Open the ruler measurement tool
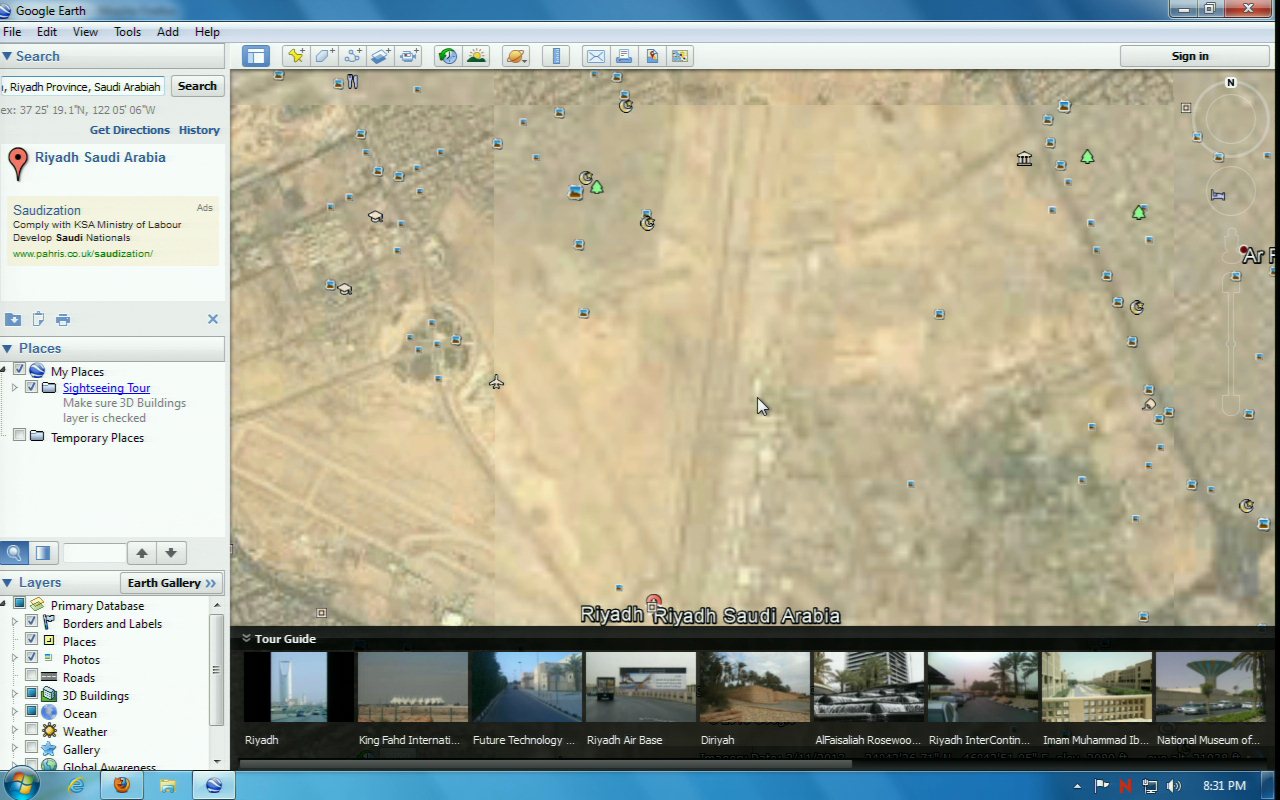Screen dimensions: 1280x800 click(557, 56)
